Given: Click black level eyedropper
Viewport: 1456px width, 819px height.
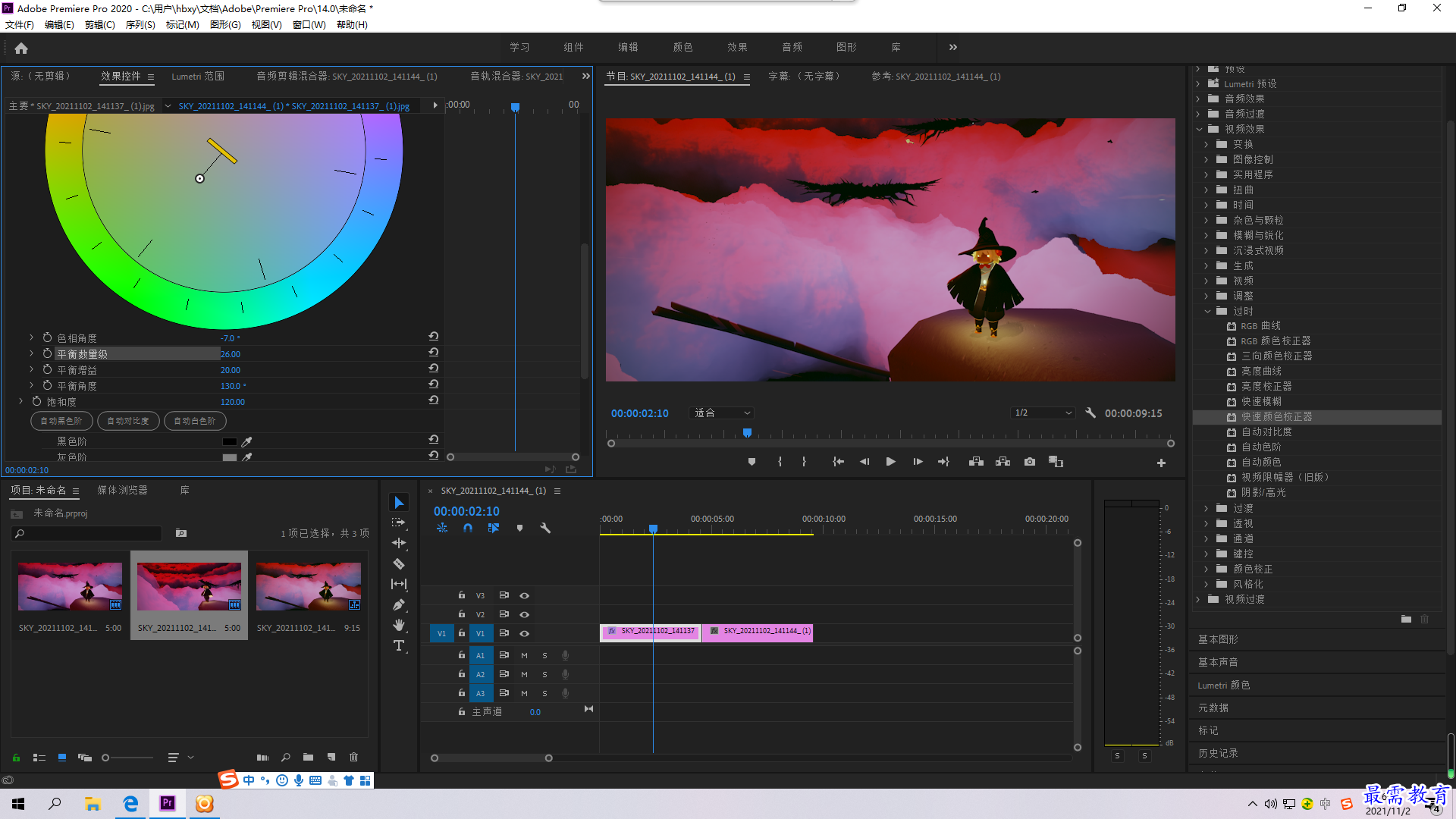Looking at the screenshot, I should [246, 441].
